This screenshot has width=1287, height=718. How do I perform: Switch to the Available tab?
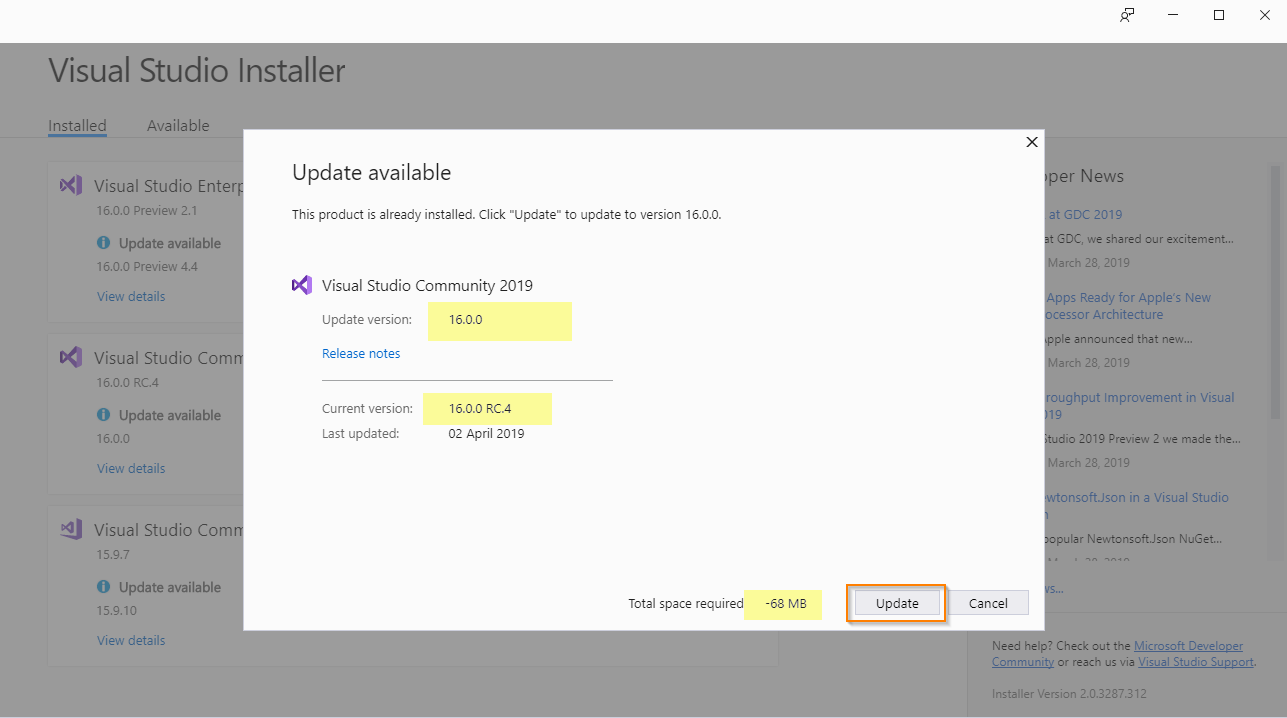click(178, 126)
